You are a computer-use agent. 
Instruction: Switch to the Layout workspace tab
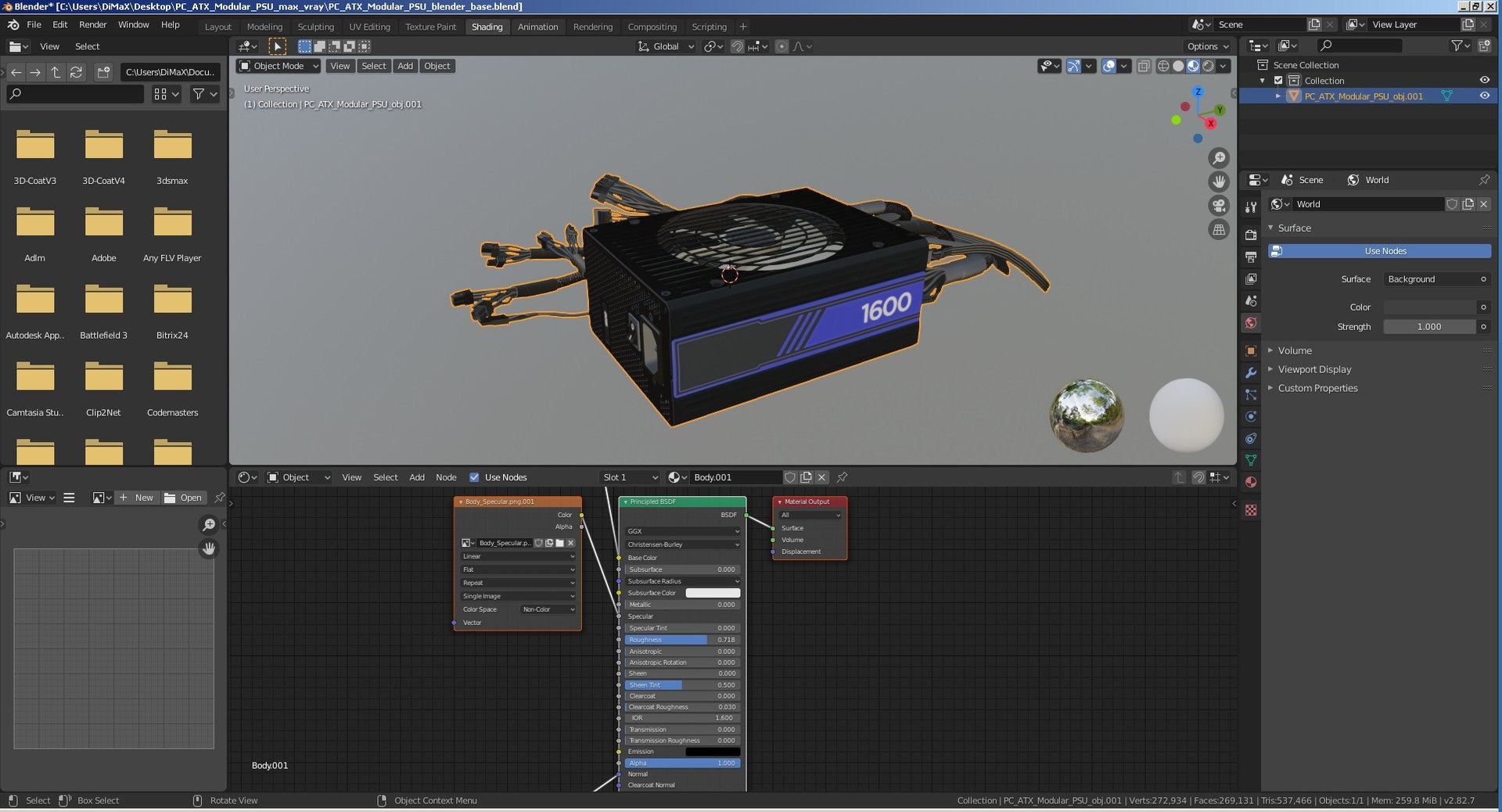217,27
